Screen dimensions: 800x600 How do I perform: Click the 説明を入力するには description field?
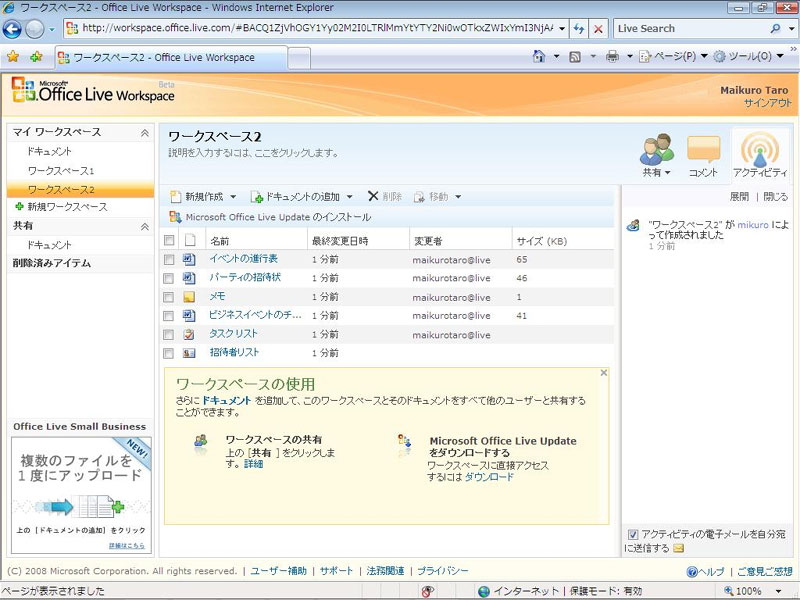(254, 153)
